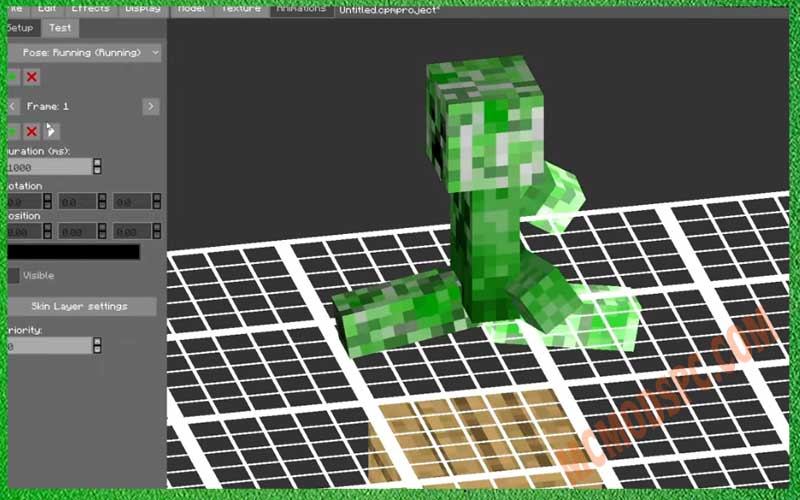This screenshot has height=500, width=800.
Task: Click the creeper model's head in the viewport
Action: pyautogui.click(x=487, y=122)
